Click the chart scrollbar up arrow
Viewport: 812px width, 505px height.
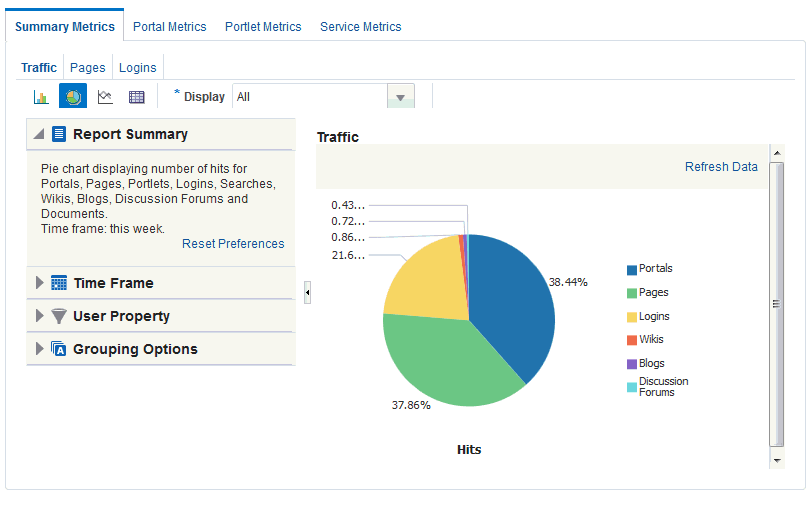(777, 153)
